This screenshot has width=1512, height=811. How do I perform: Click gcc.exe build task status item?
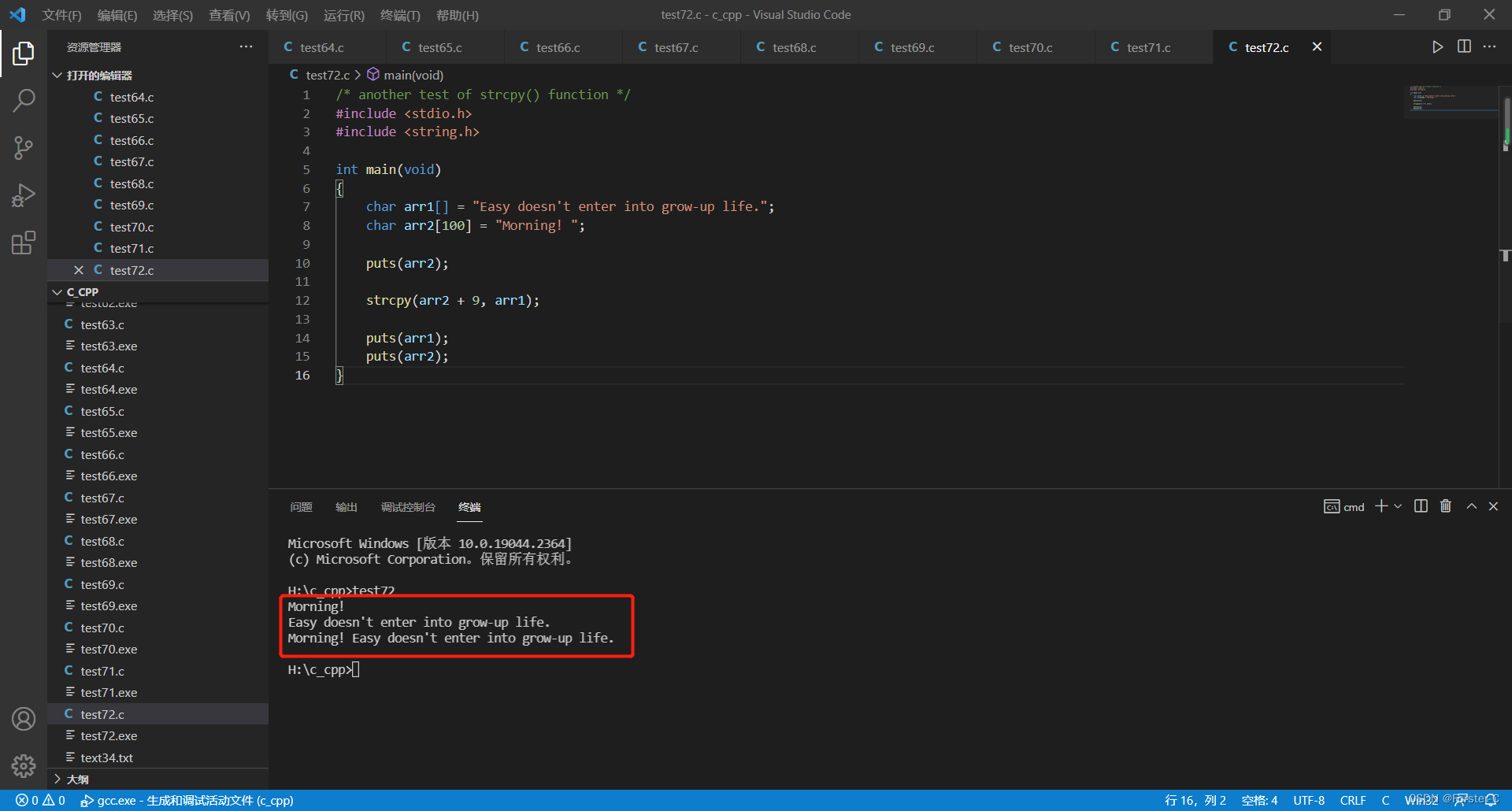[x=187, y=800]
